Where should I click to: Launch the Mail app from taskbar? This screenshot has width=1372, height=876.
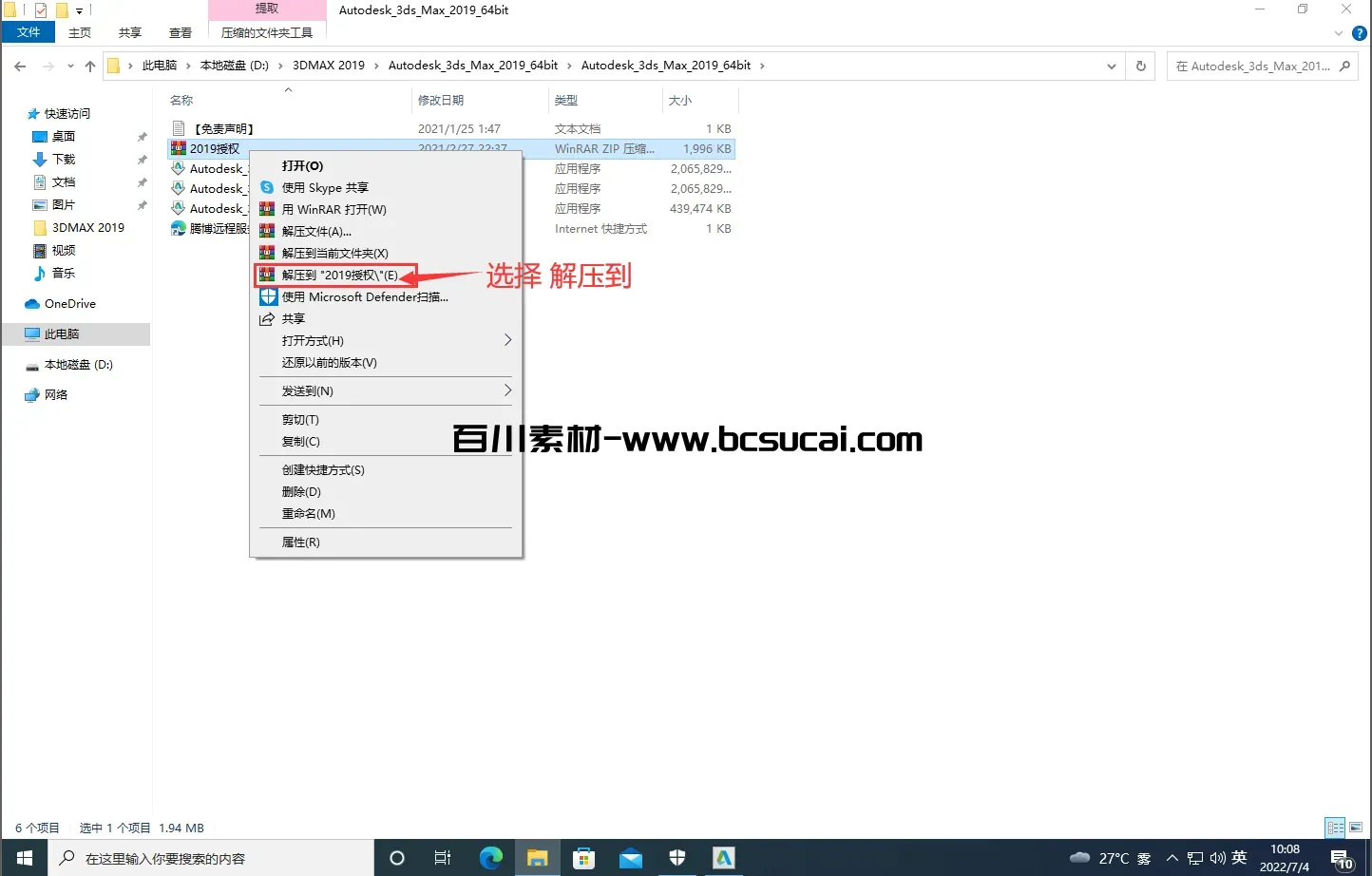631,858
